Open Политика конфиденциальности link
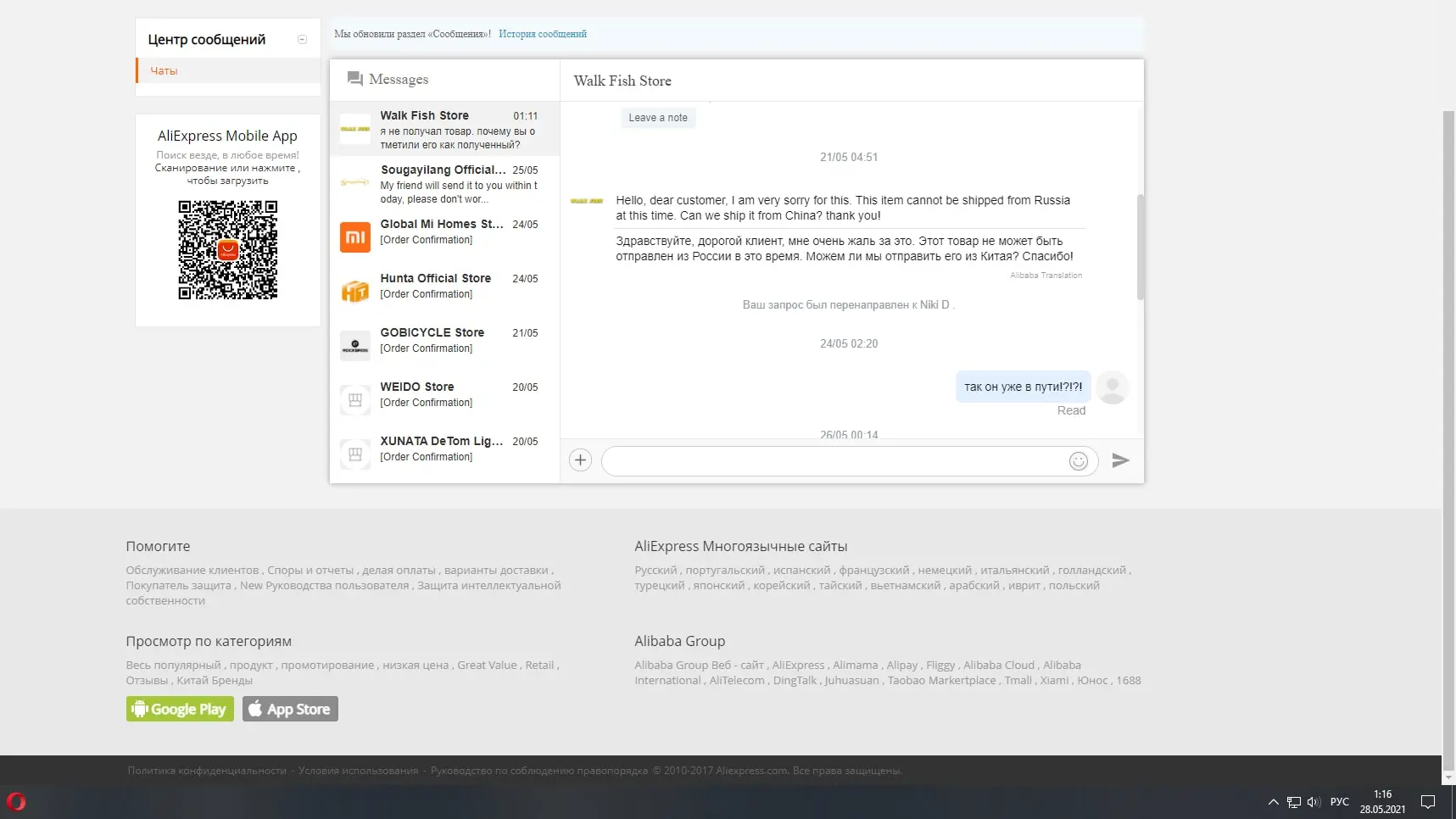 (207, 771)
